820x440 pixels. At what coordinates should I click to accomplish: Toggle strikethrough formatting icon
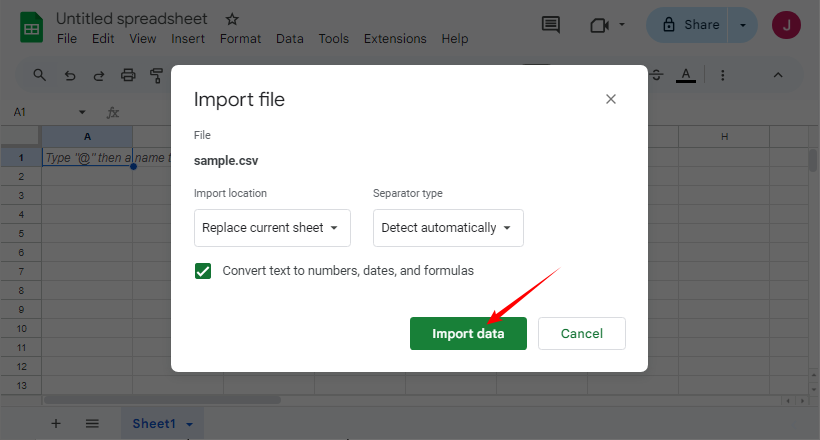click(657, 75)
